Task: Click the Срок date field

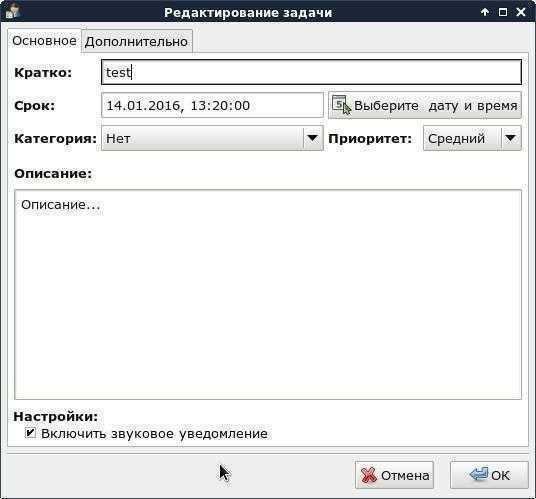Action: click(x=212, y=105)
